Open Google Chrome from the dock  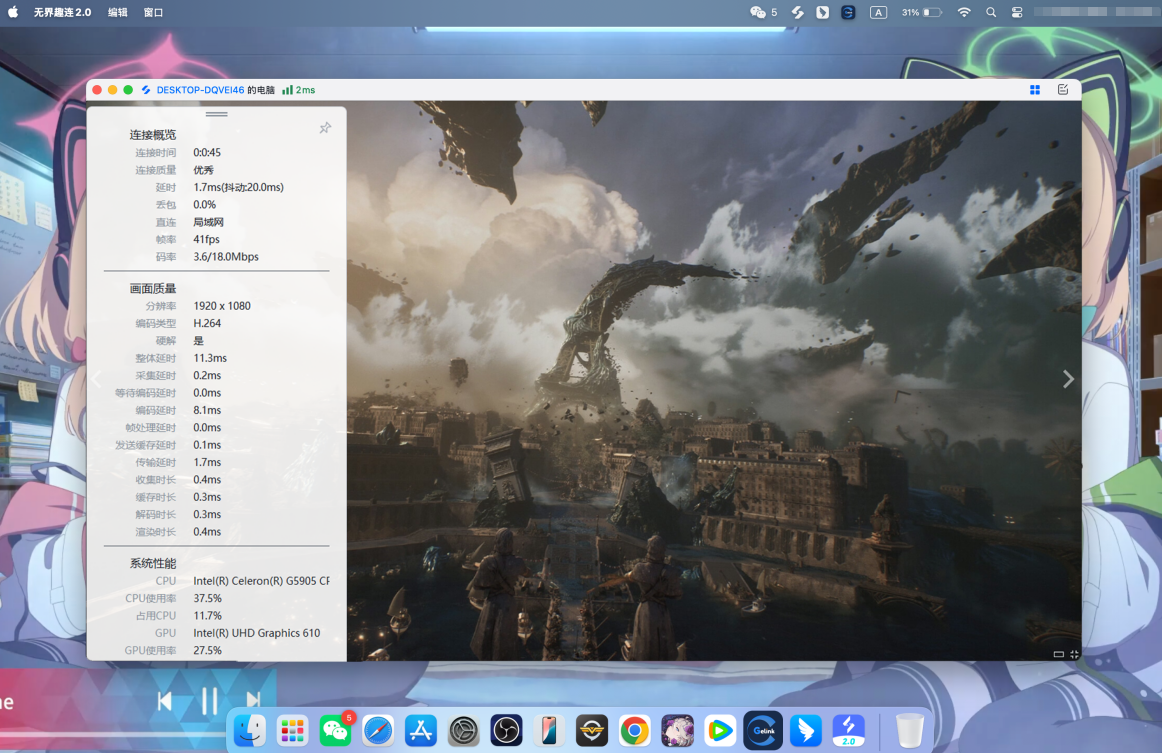634,731
